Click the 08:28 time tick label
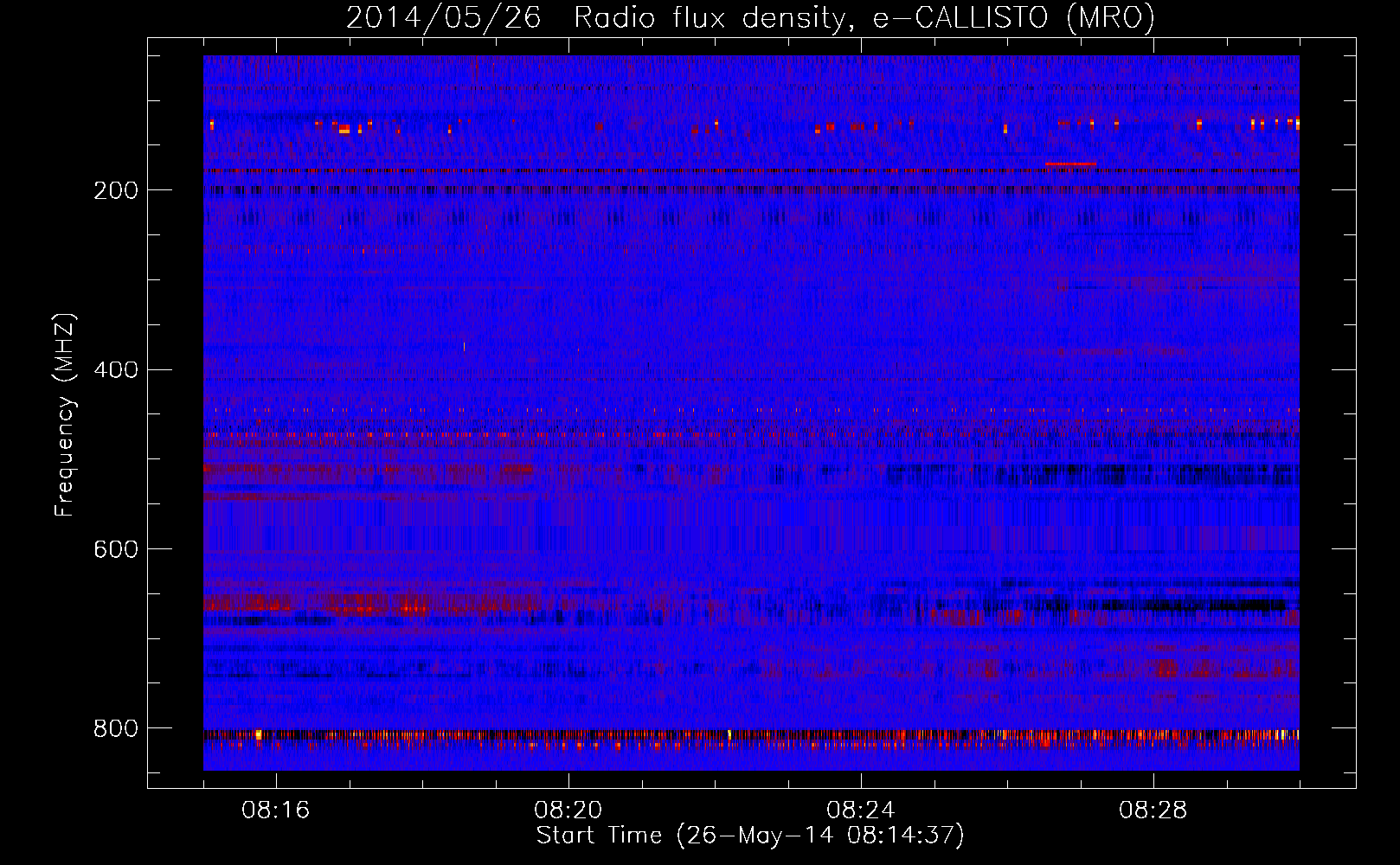Screen dimensions: 1400x865 pos(1153,811)
